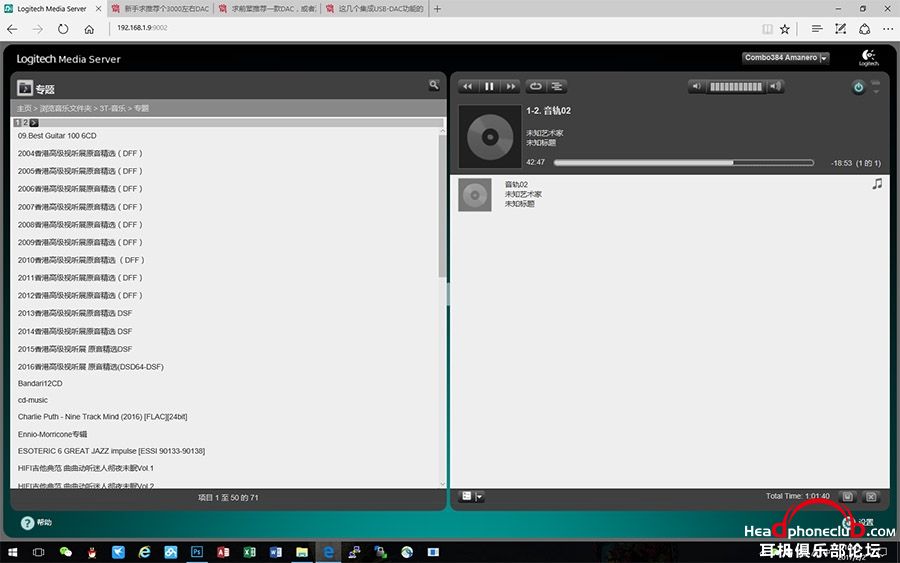Seek within the track progress bar

point(684,163)
